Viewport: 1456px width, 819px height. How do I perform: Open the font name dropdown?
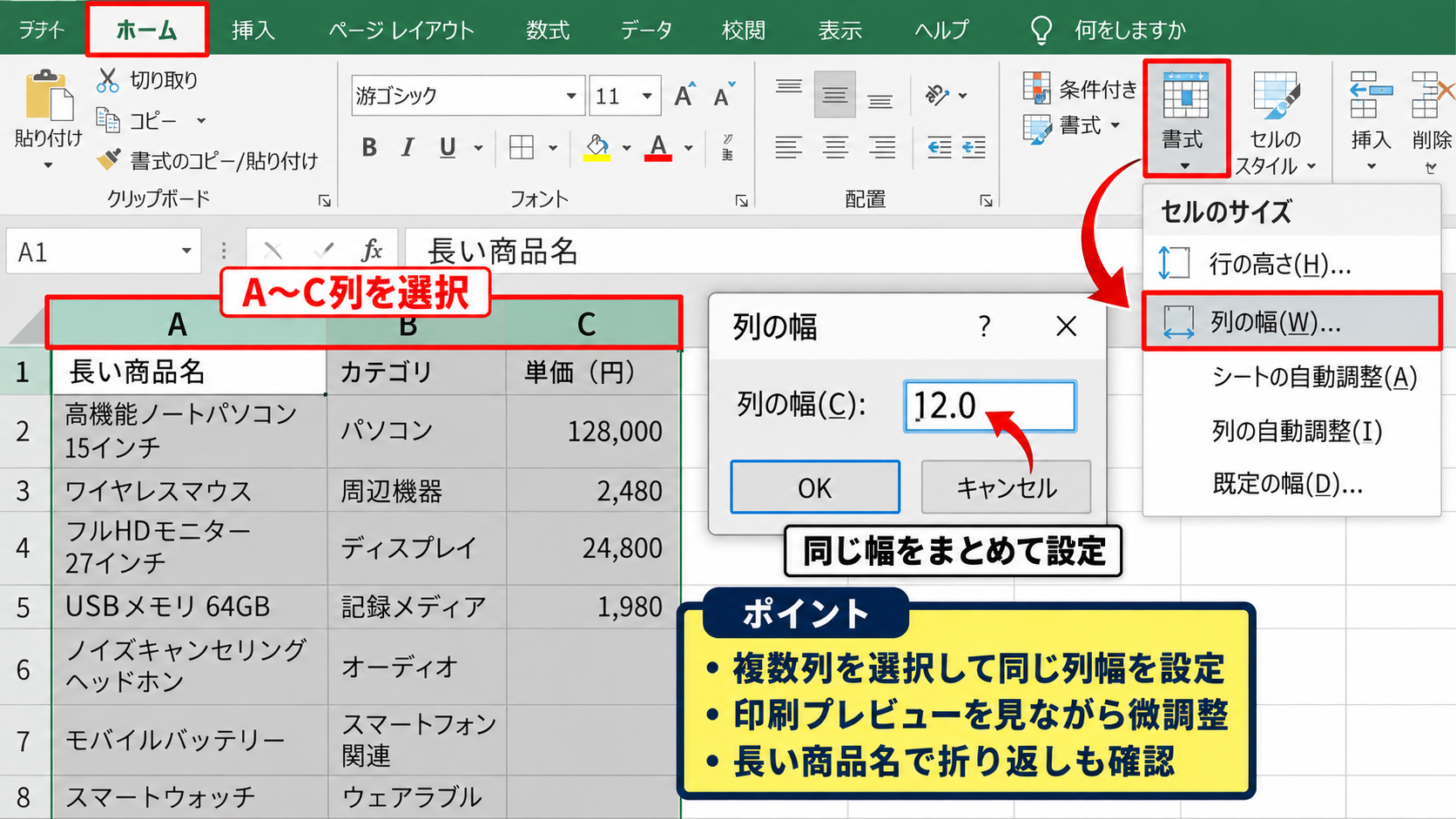(571, 96)
